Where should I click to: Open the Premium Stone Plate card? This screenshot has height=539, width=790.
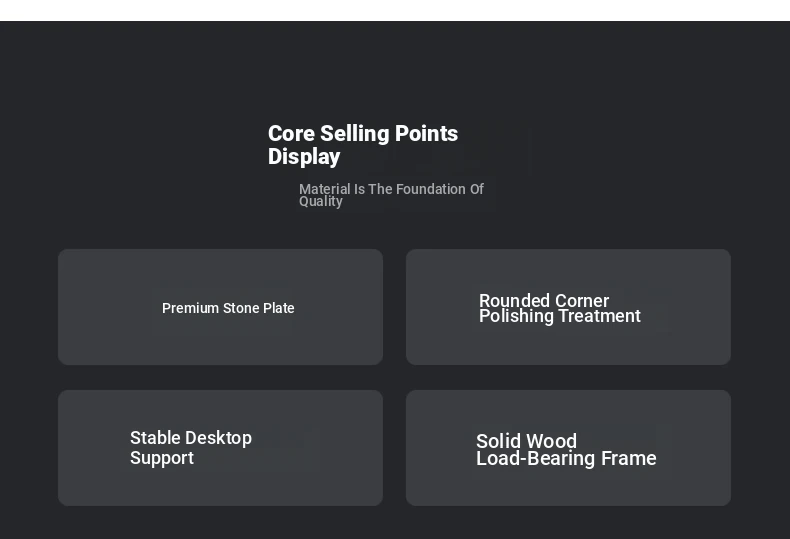tap(220, 307)
